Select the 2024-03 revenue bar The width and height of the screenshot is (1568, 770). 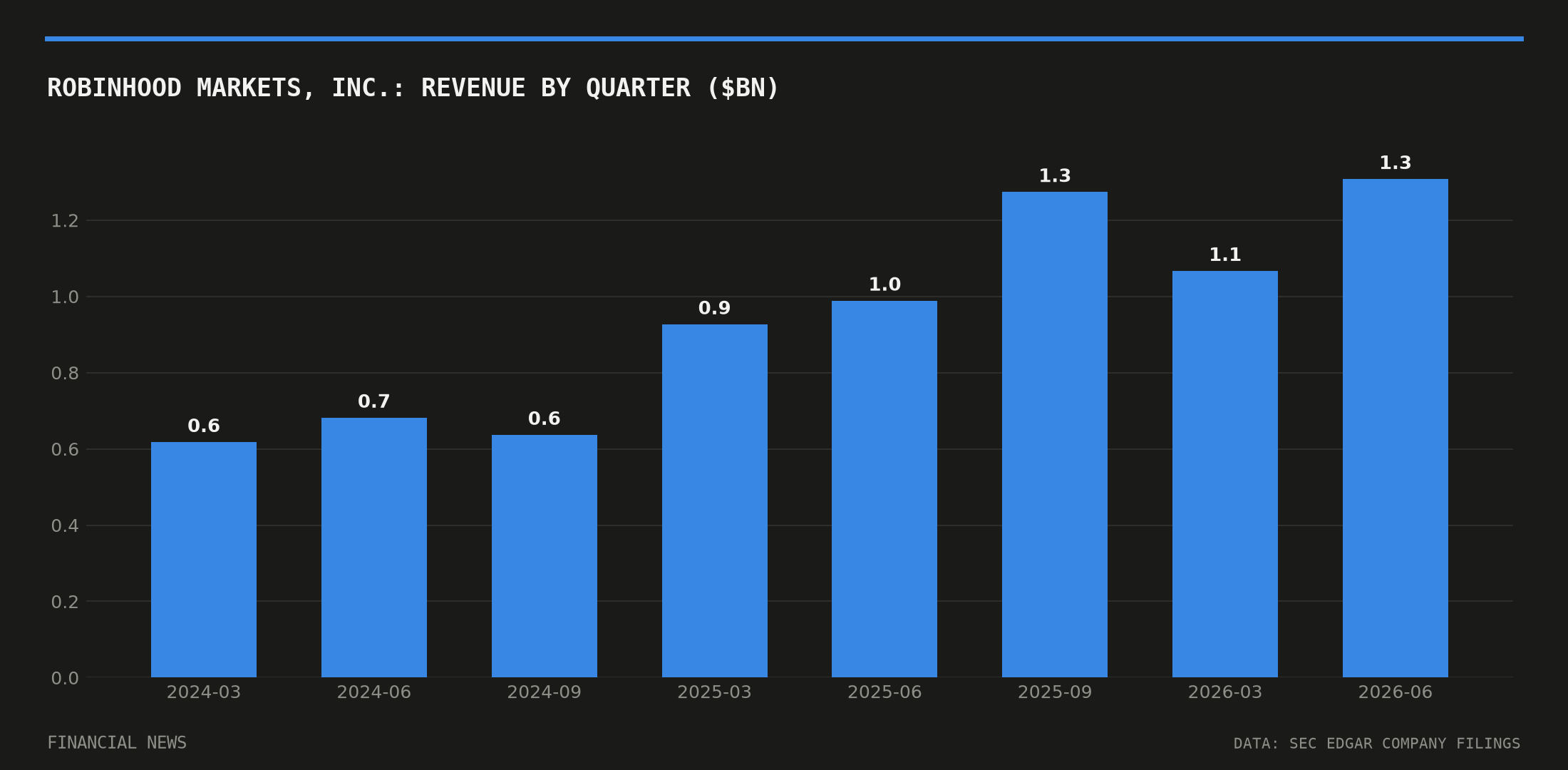[x=204, y=560]
